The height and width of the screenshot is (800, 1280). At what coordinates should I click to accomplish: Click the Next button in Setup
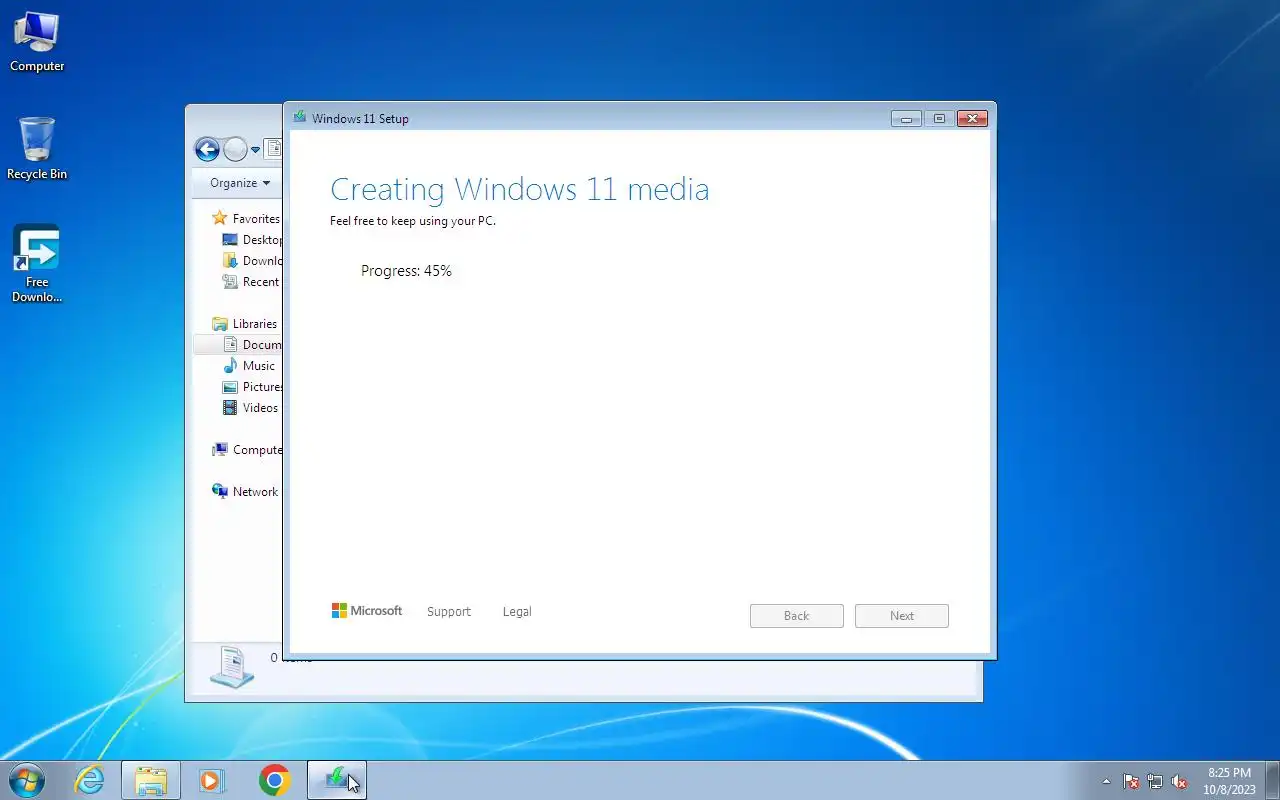(x=902, y=616)
